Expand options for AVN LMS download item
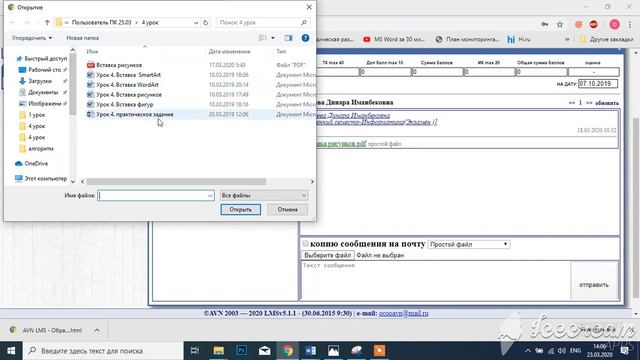 click(97, 330)
